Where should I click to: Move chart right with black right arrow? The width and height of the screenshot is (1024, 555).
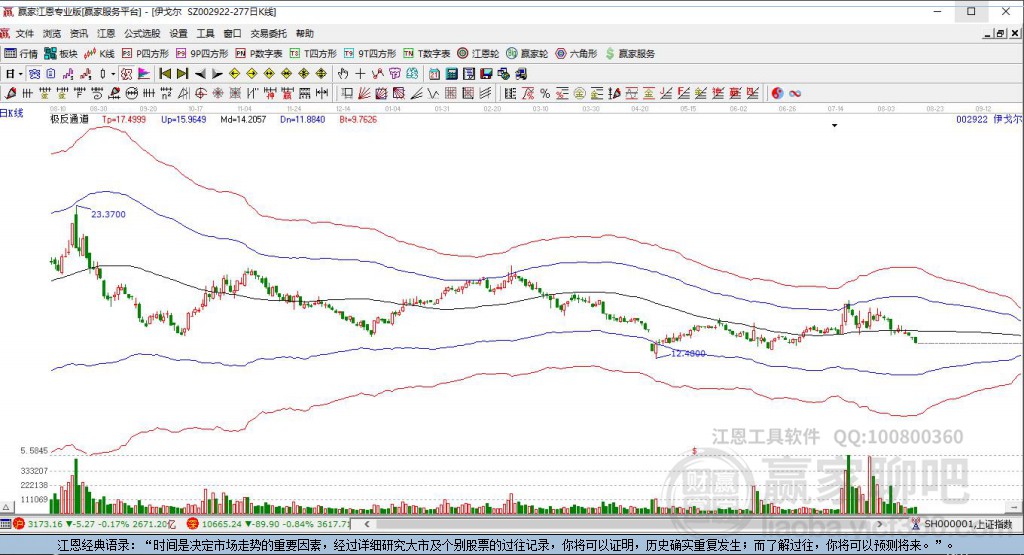point(217,74)
